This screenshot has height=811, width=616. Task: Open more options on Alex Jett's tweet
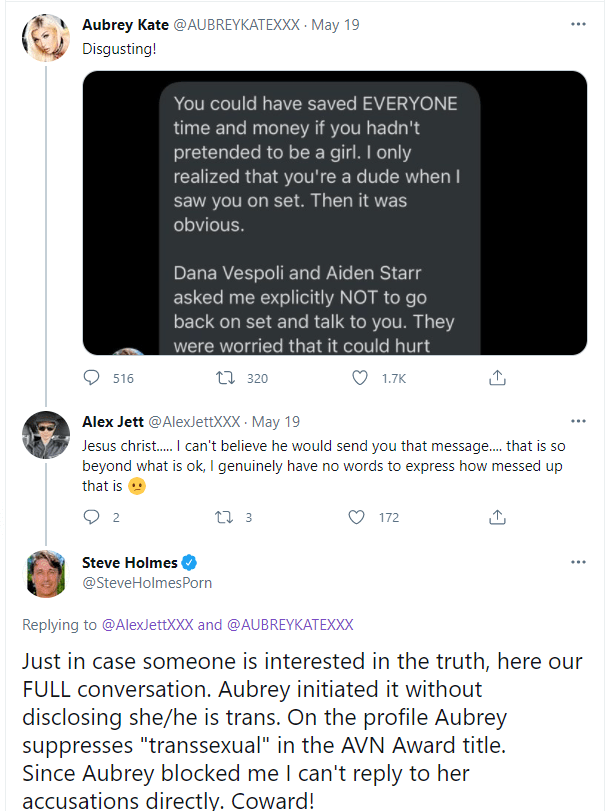coord(578,422)
